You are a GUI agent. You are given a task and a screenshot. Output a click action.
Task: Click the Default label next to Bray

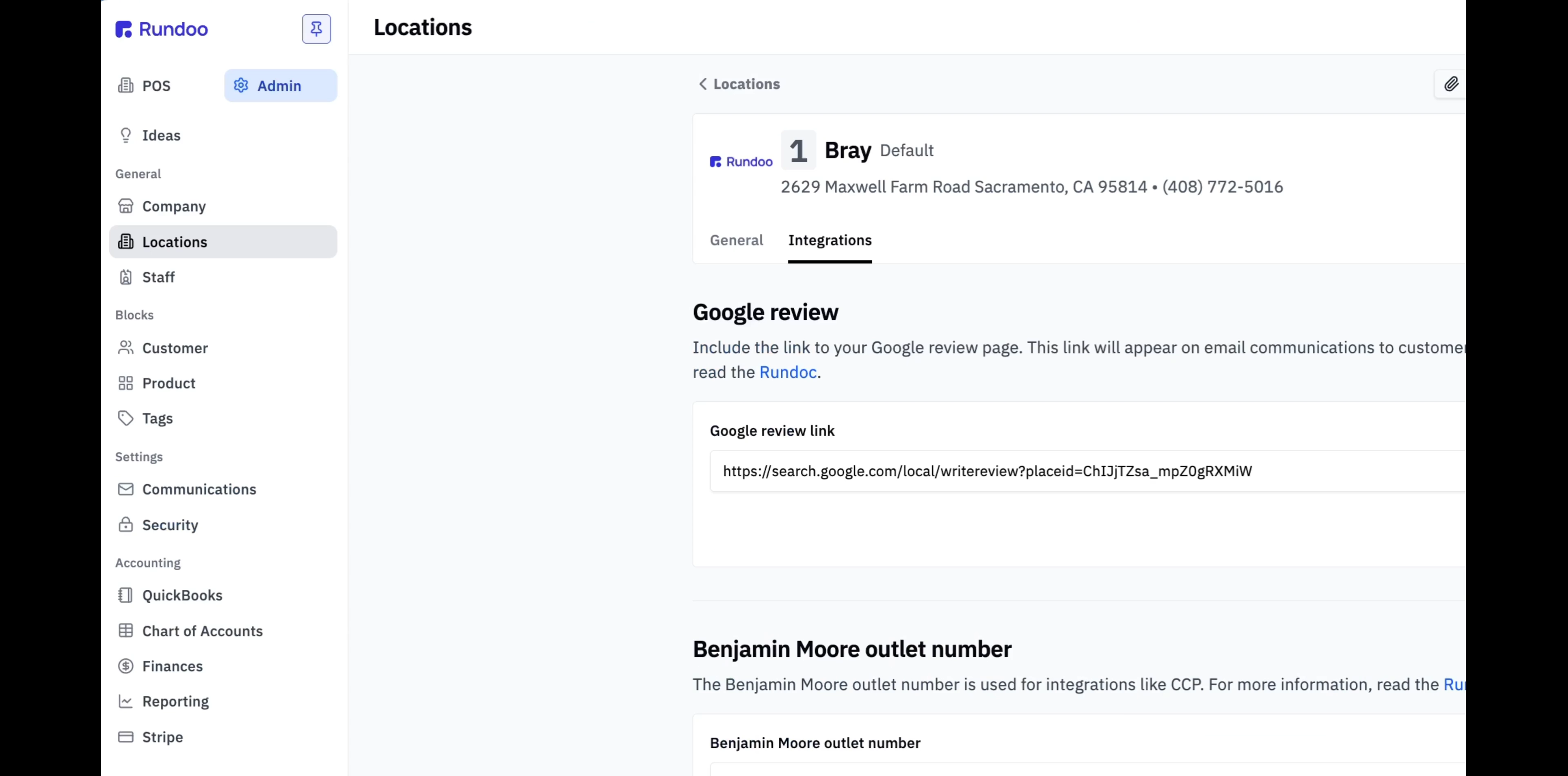tap(906, 150)
